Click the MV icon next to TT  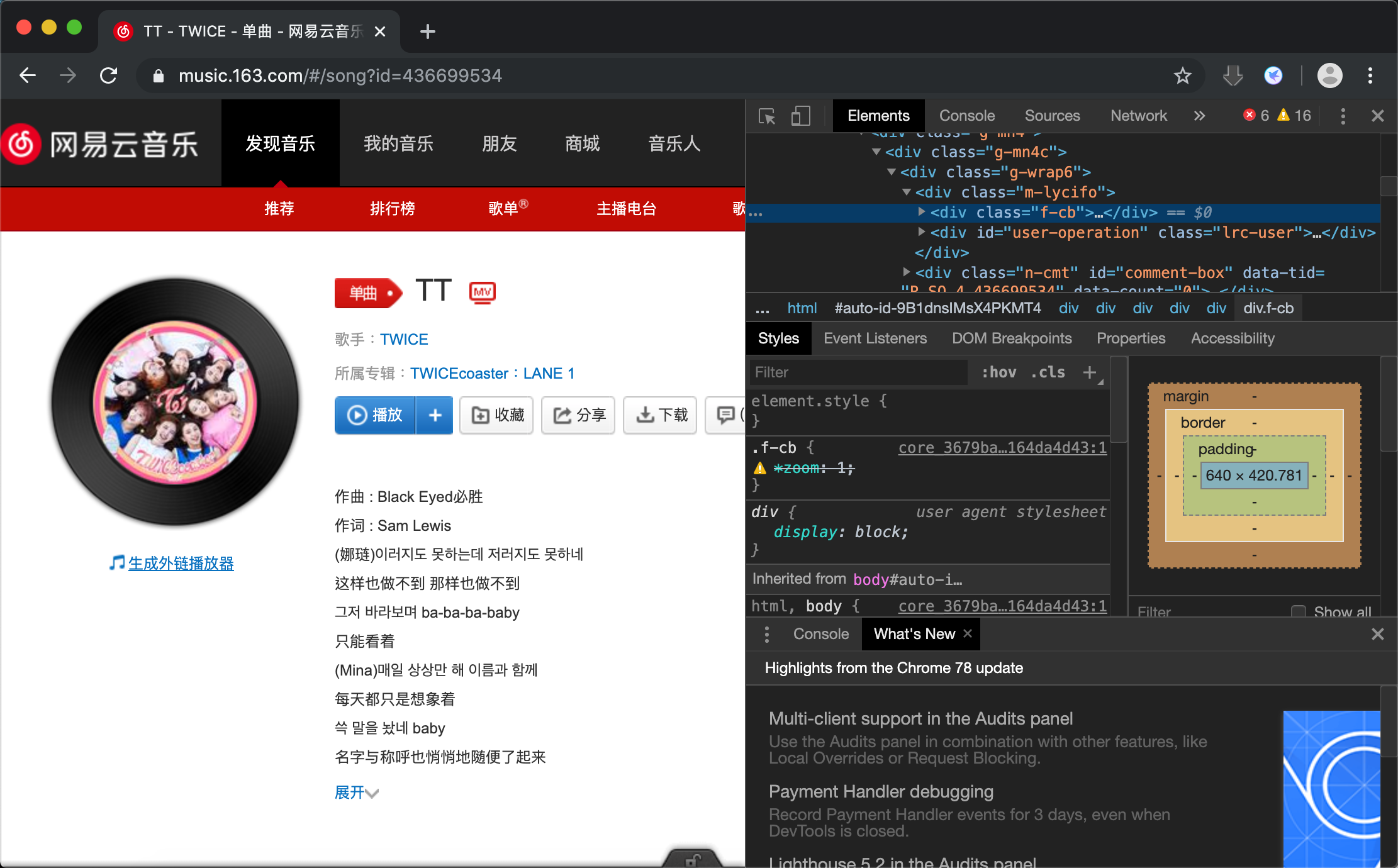click(x=483, y=292)
